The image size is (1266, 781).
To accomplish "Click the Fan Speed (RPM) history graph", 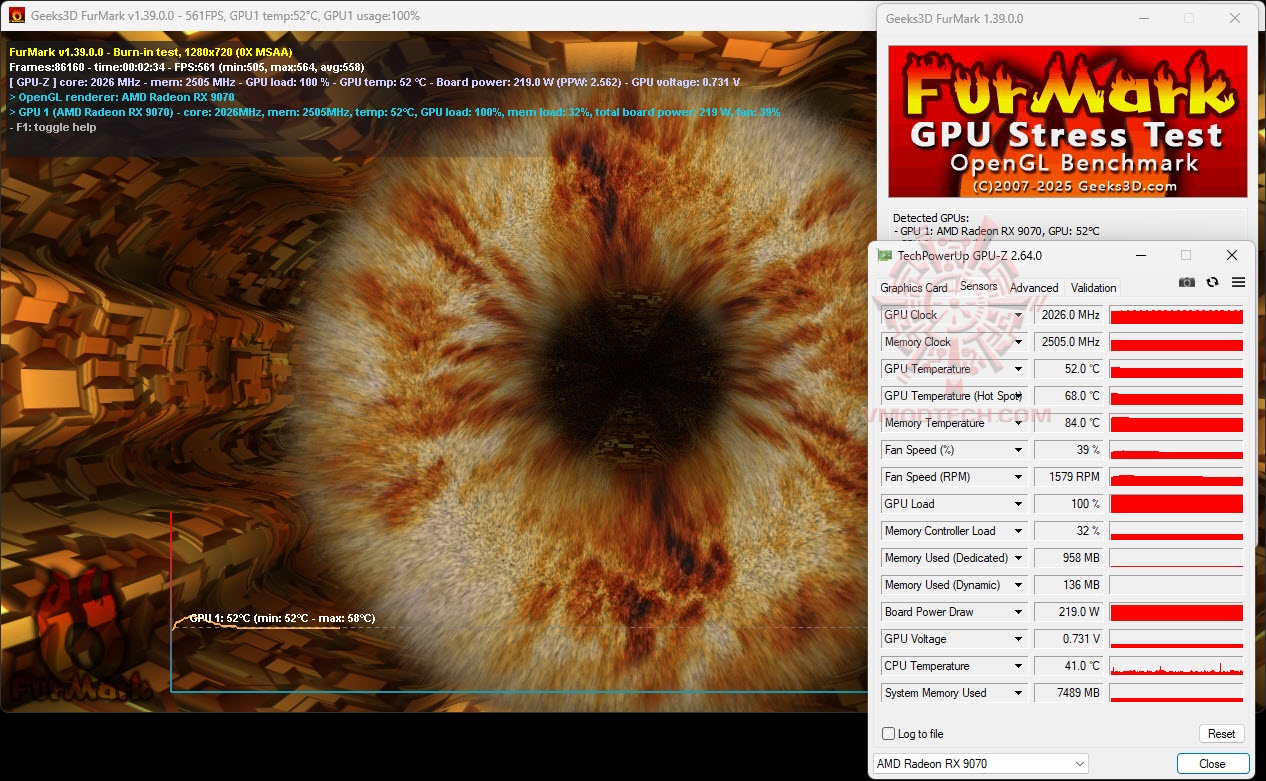I will (x=1176, y=477).
